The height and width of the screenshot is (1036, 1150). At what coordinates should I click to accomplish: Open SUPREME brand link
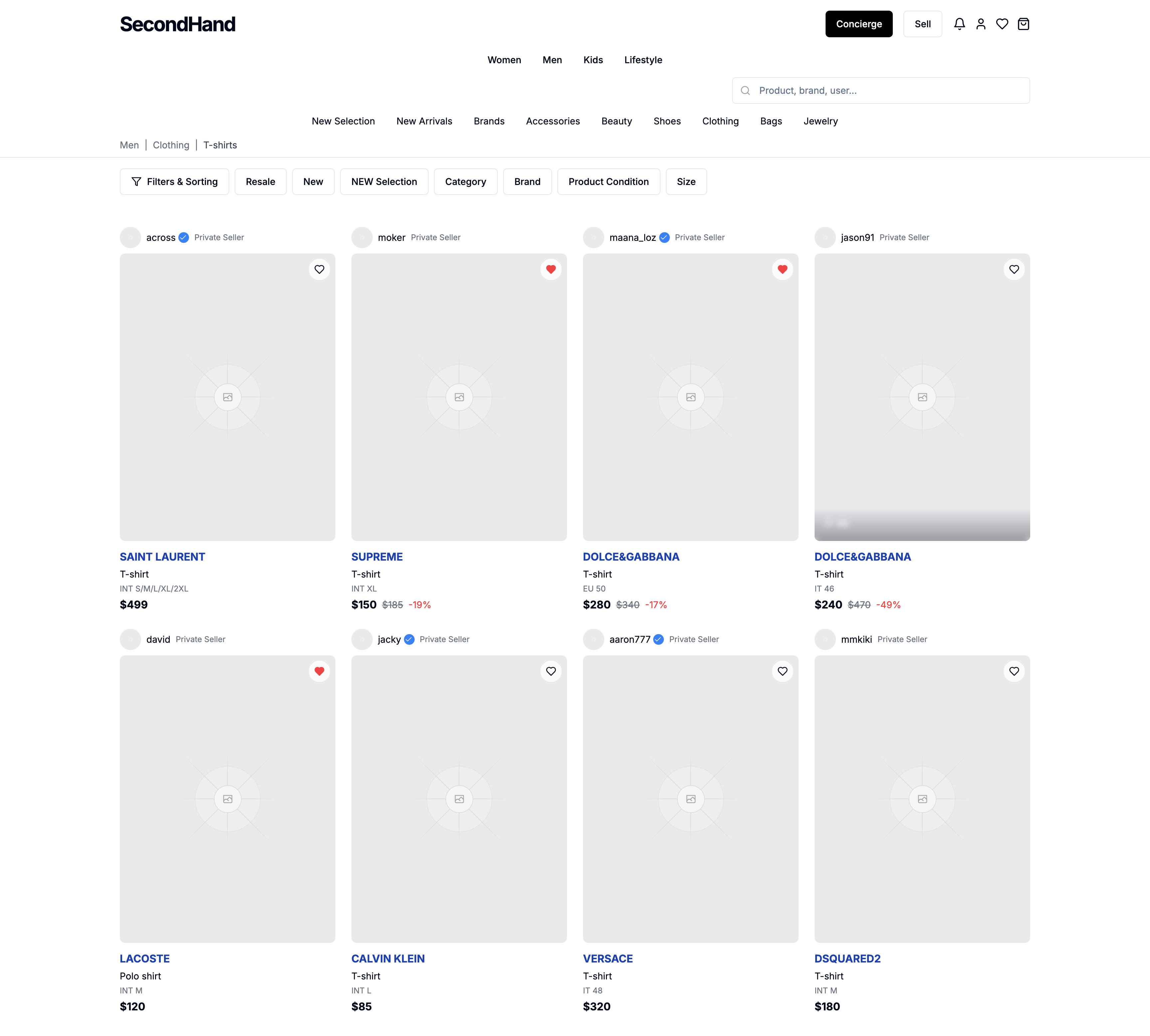click(377, 557)
